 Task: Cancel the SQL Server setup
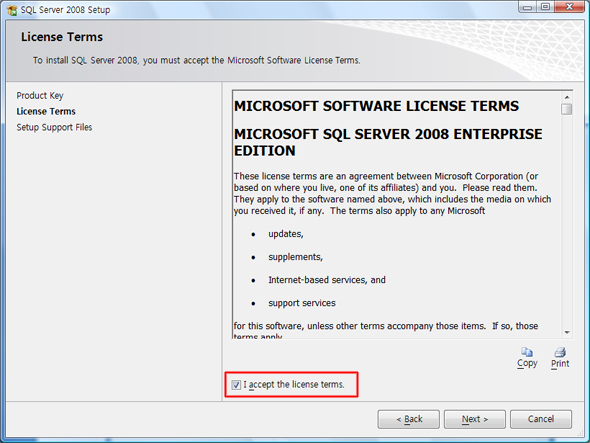[x=541, y=419]
